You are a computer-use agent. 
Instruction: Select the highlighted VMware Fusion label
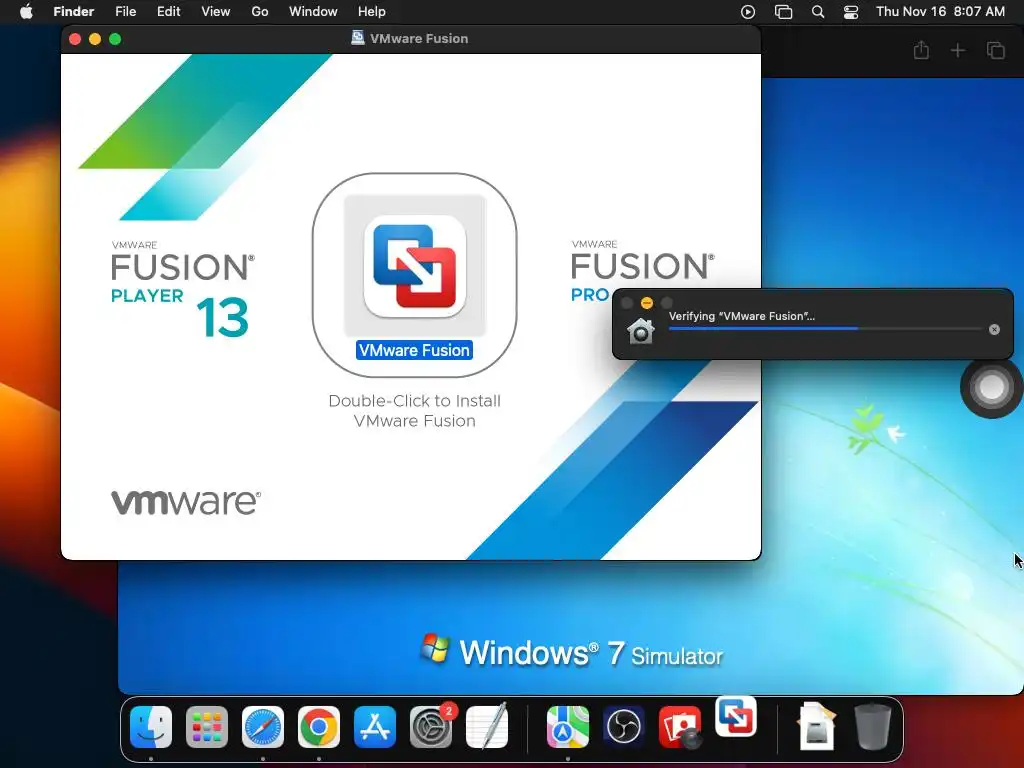coord(415,350)
